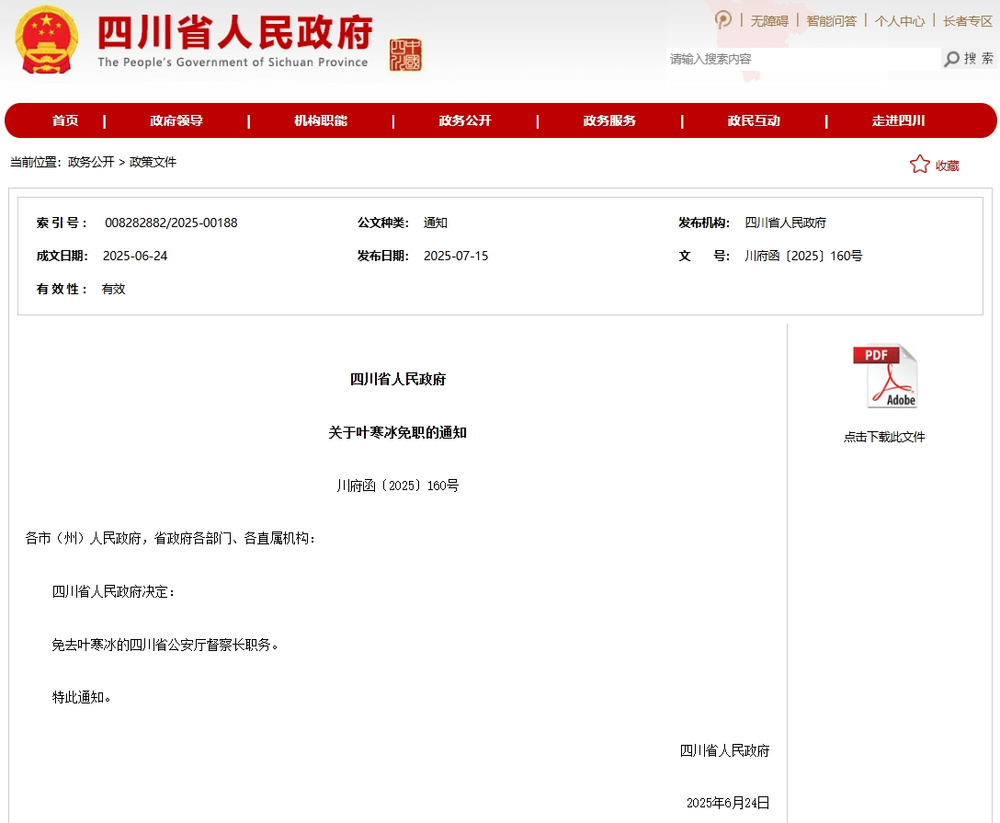This screenshot has height=823, width=1000.
Task: Open 政民互动 menu item
Action: tap(754, 121)
